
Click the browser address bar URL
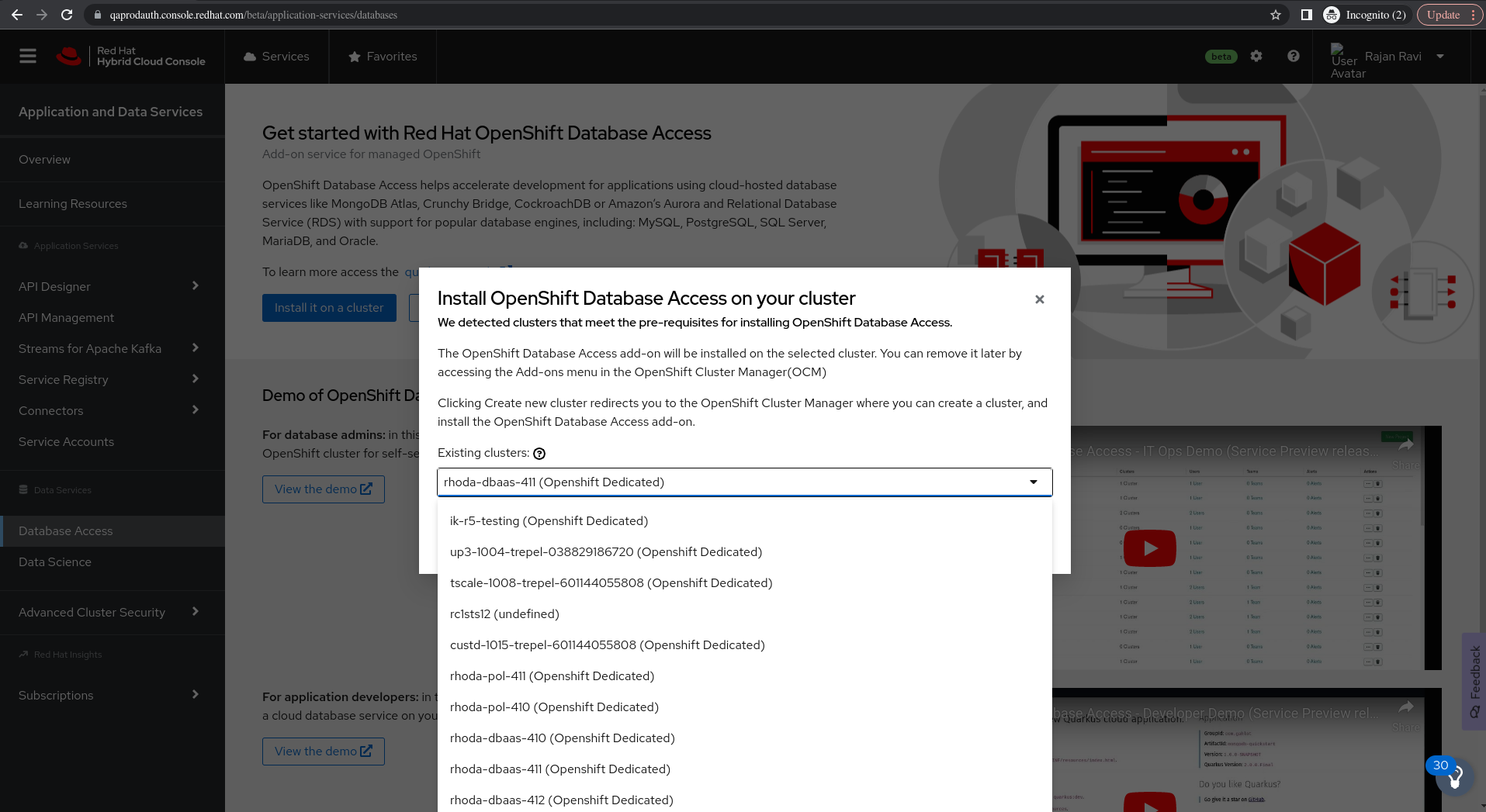click(x=254, y=15)
